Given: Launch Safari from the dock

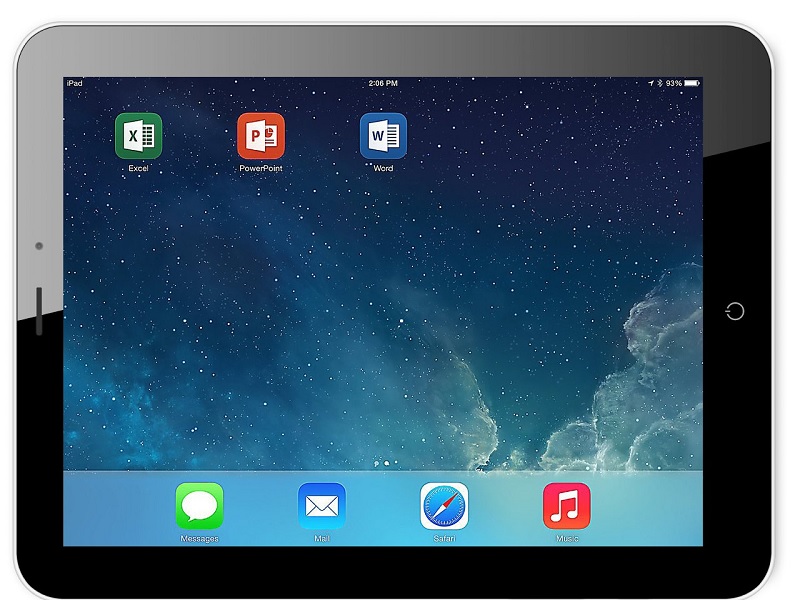Looking at the screenshot, I should click(x=443, y=508).
